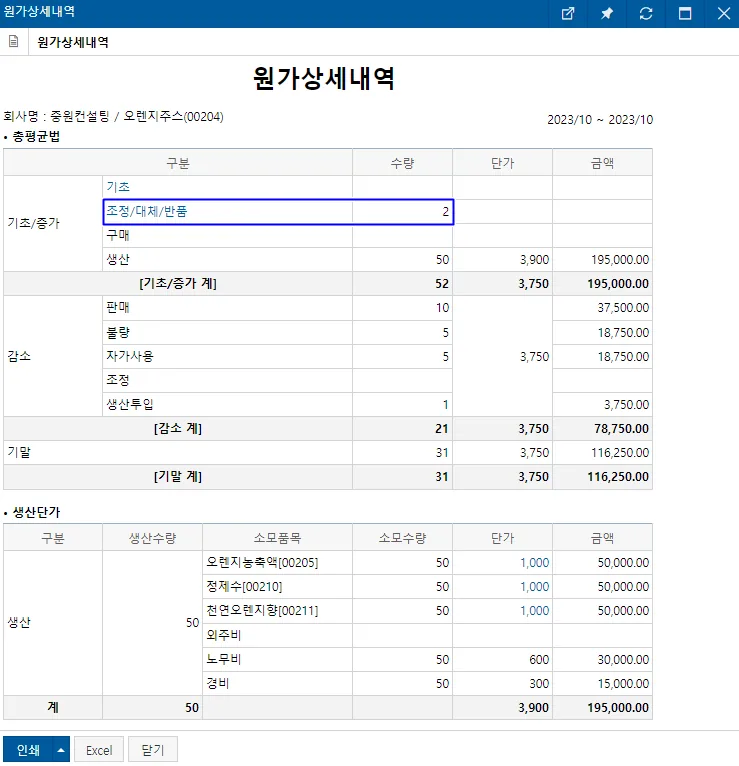Click the 총평균법 section heading

36,136
